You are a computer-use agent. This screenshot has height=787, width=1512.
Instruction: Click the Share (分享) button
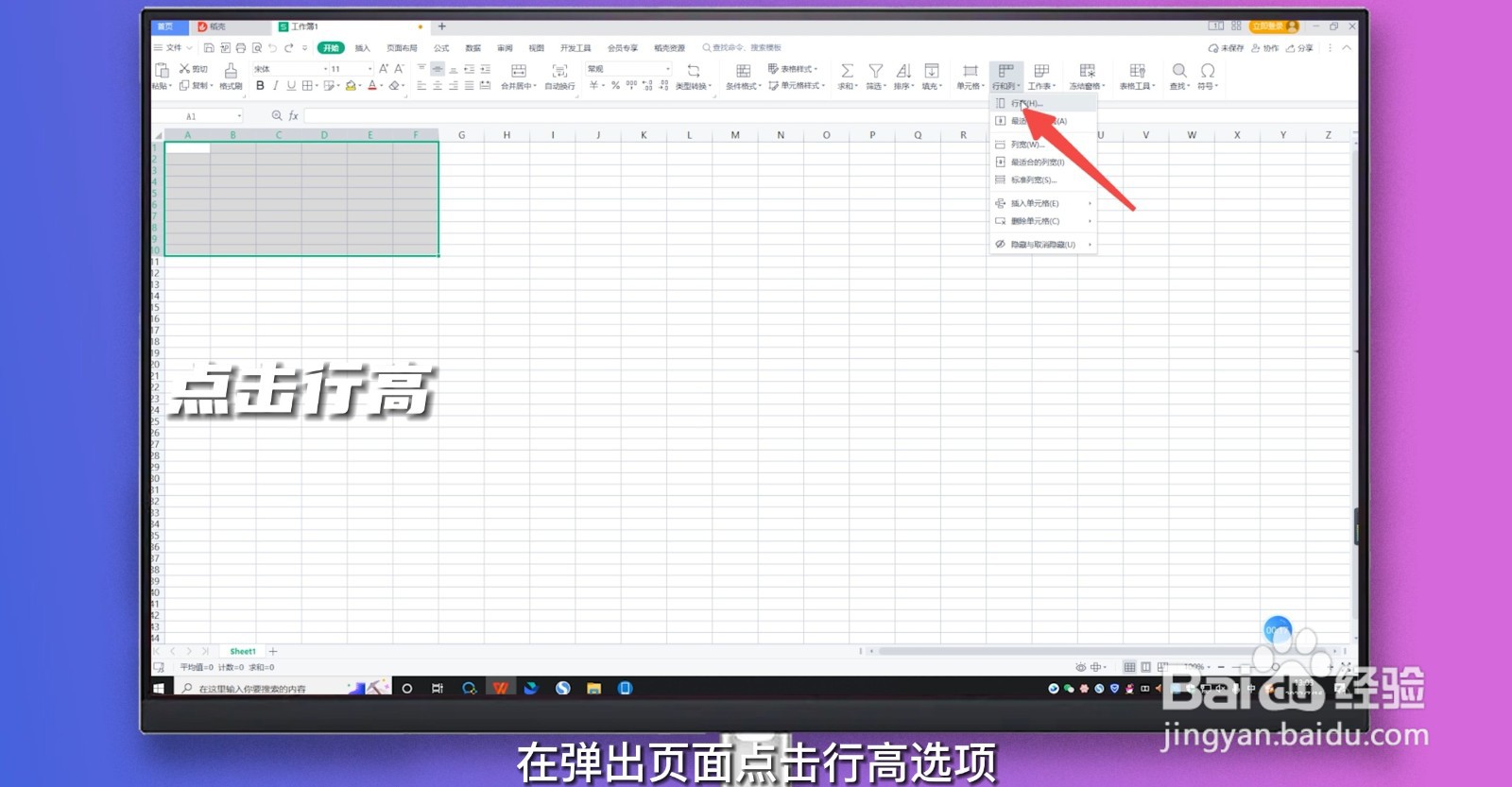coord(1299,48)
